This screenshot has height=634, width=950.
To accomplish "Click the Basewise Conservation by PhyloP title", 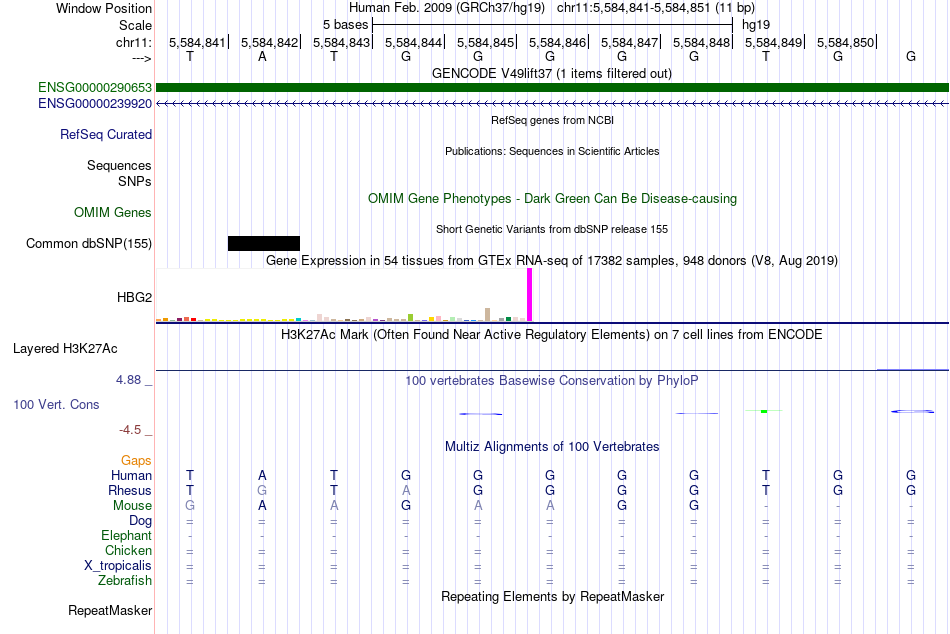I will click(552, 381).
